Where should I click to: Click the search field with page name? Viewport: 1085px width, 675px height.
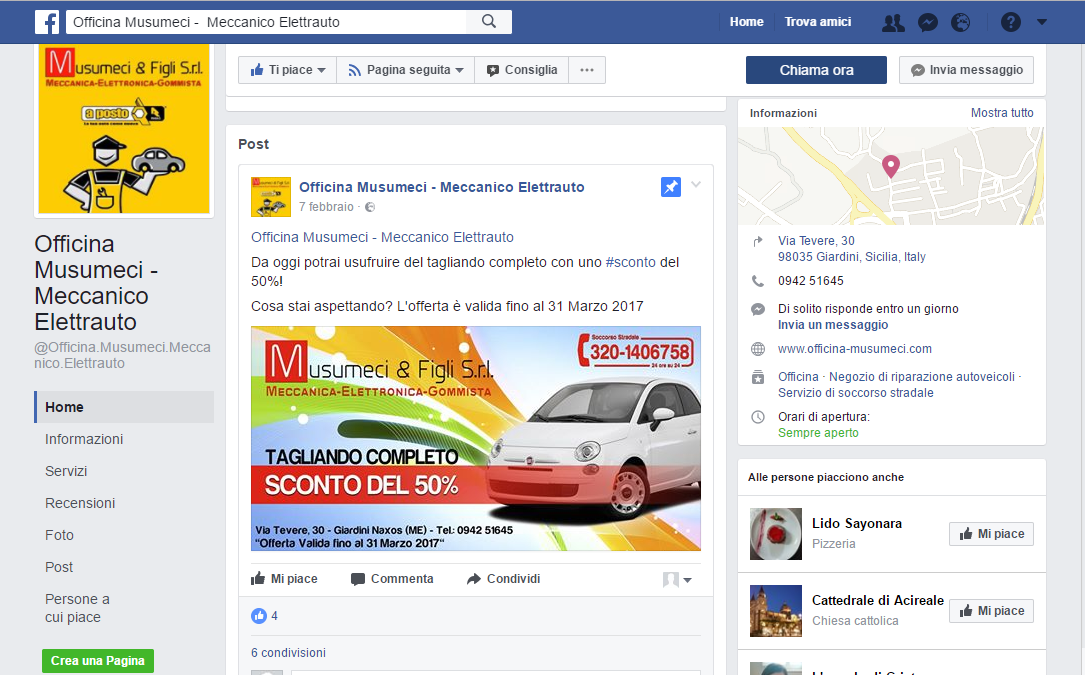[266, 22]
